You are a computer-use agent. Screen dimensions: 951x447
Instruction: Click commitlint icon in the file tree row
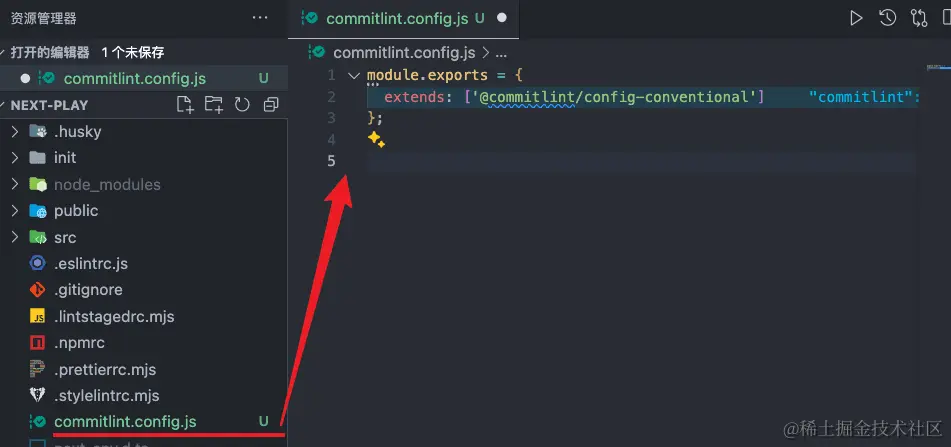tap(38, 422)
